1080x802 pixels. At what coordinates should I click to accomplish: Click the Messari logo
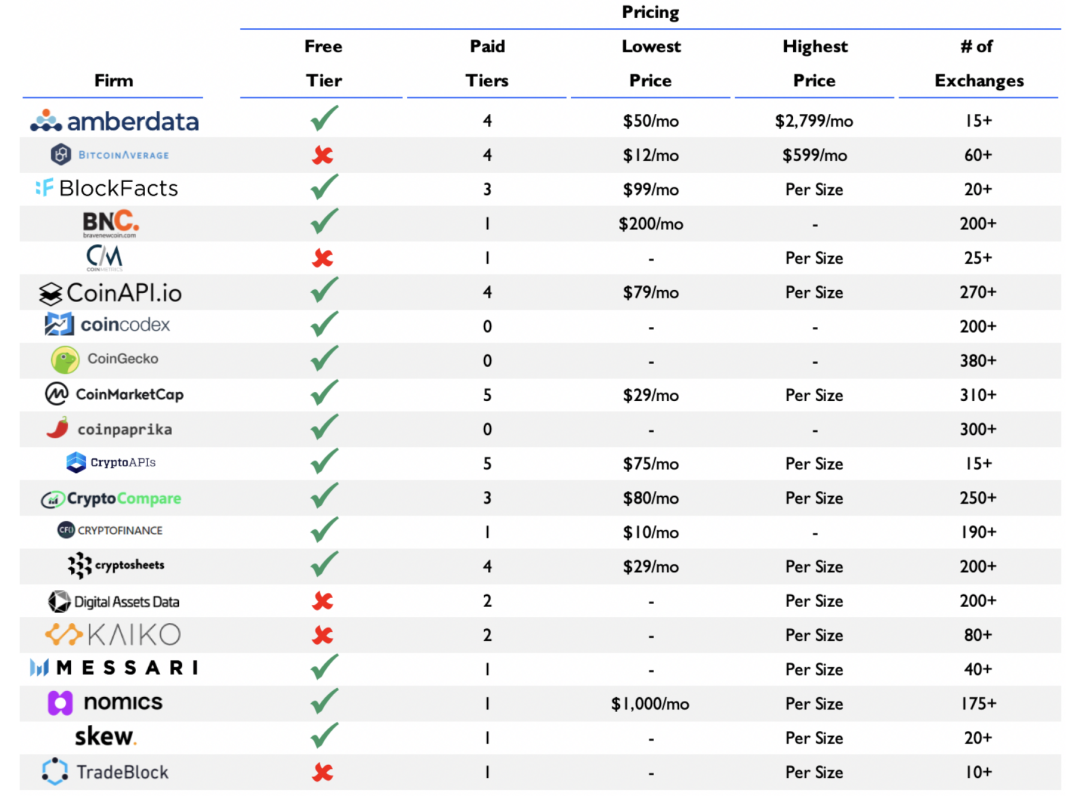click(113, 668)
